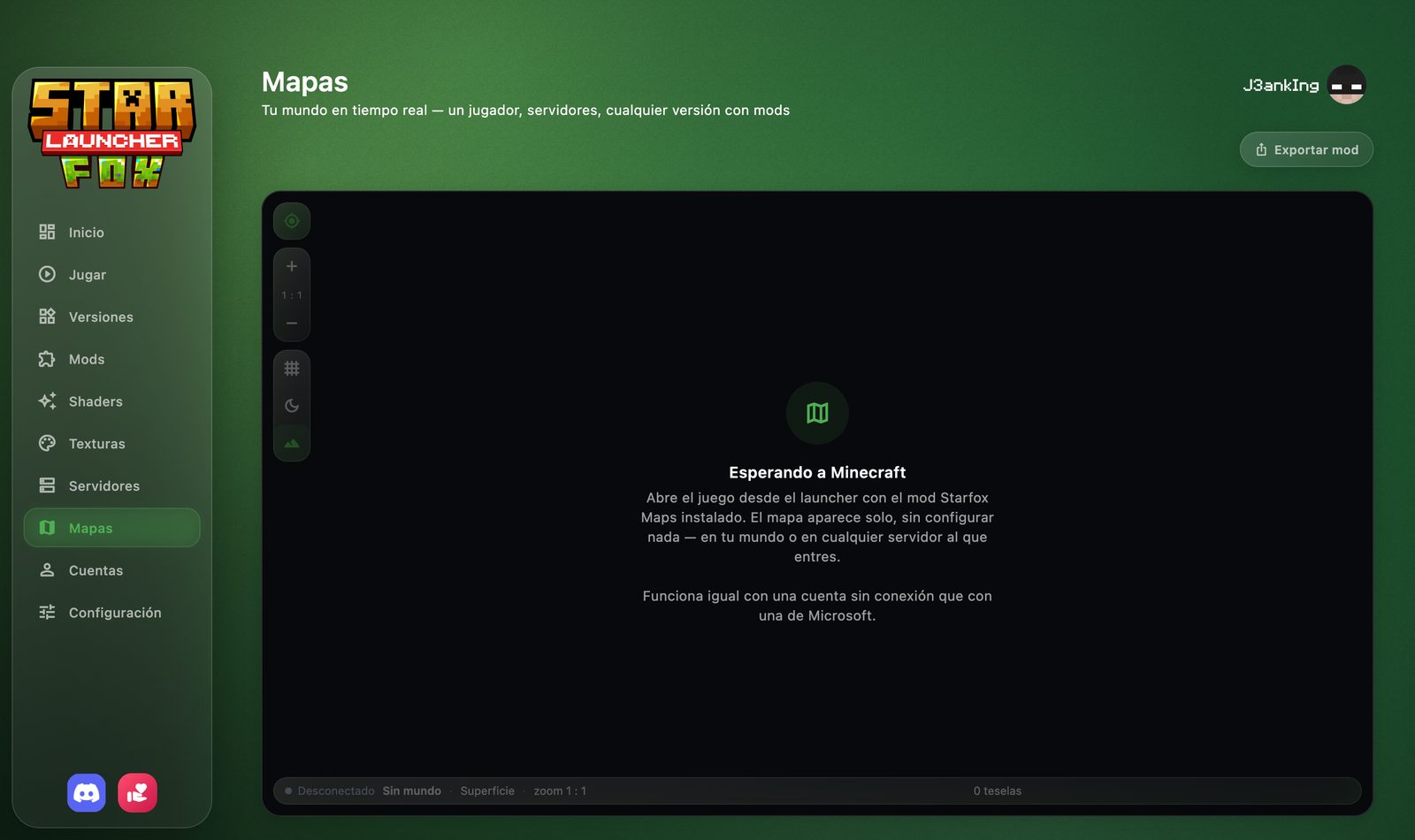Click the Exportar mod button
1415x840 pixels.
coord(1306,149)
